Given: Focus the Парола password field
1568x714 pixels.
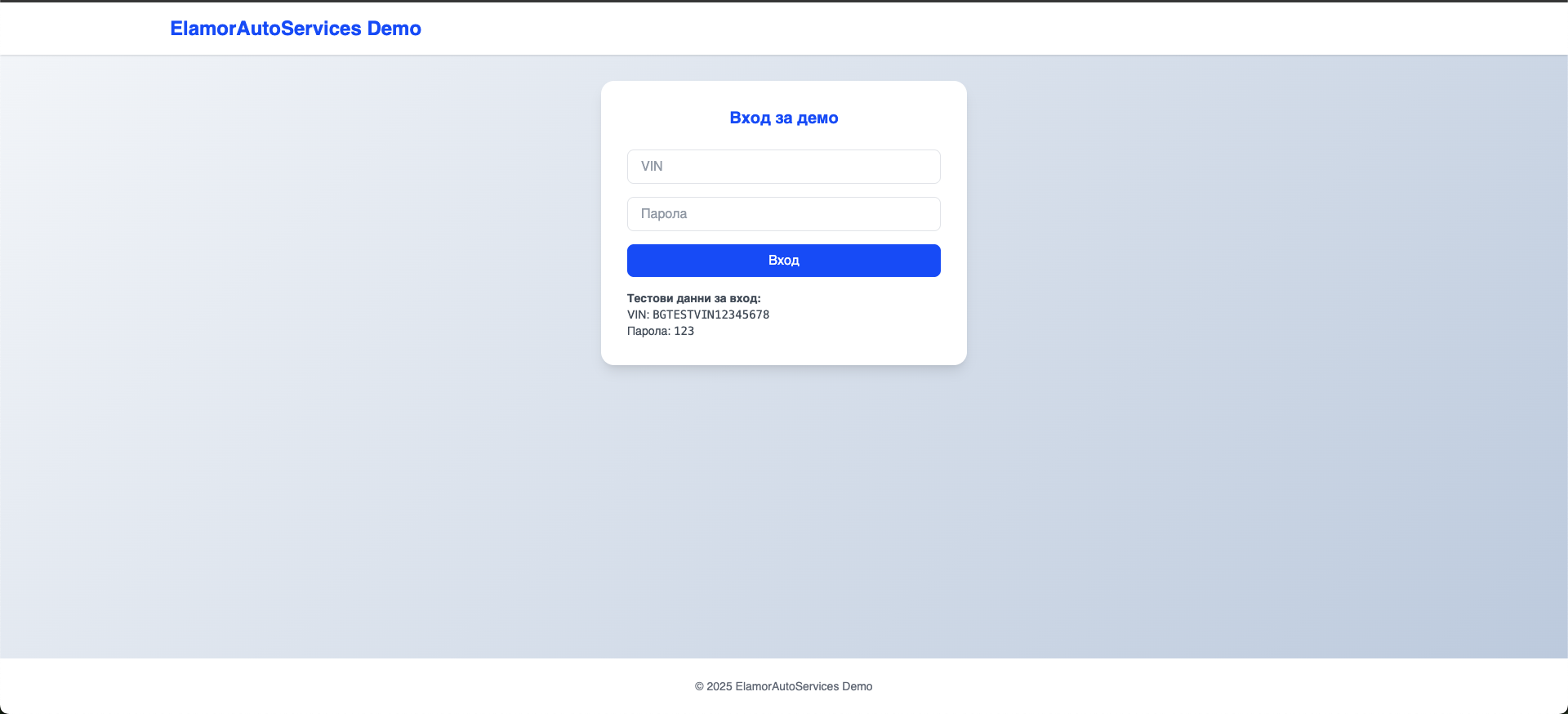Looking at the screenshot, I should click(783, 214).
